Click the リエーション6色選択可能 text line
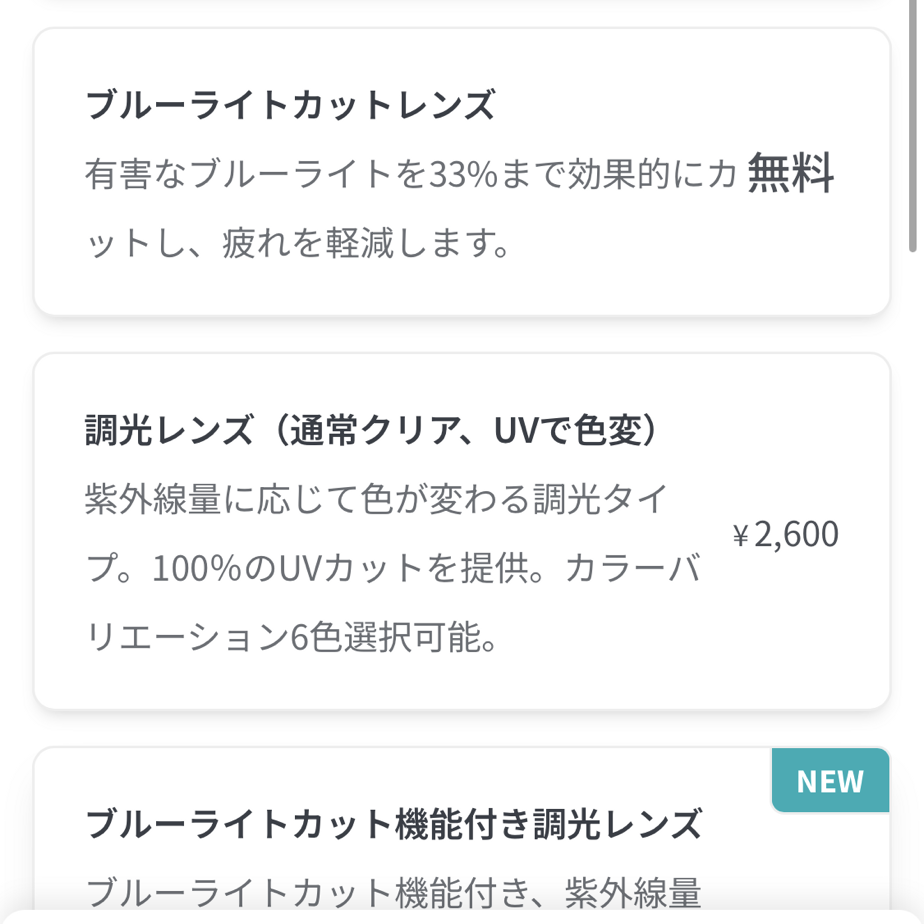The width and height of the screenshot is (924, 924). click(292, 637)
